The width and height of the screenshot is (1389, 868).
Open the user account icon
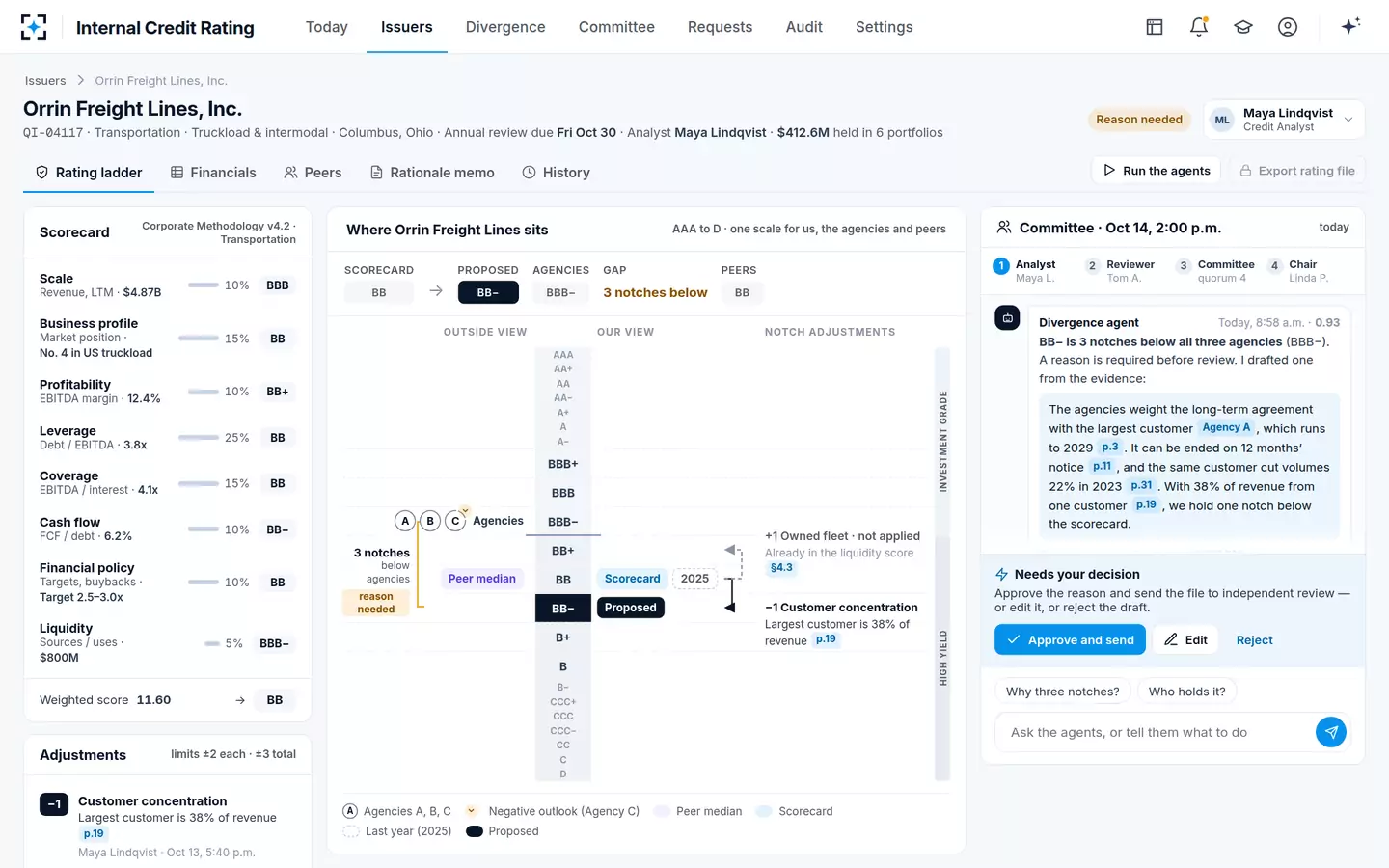pos(1288,27)
